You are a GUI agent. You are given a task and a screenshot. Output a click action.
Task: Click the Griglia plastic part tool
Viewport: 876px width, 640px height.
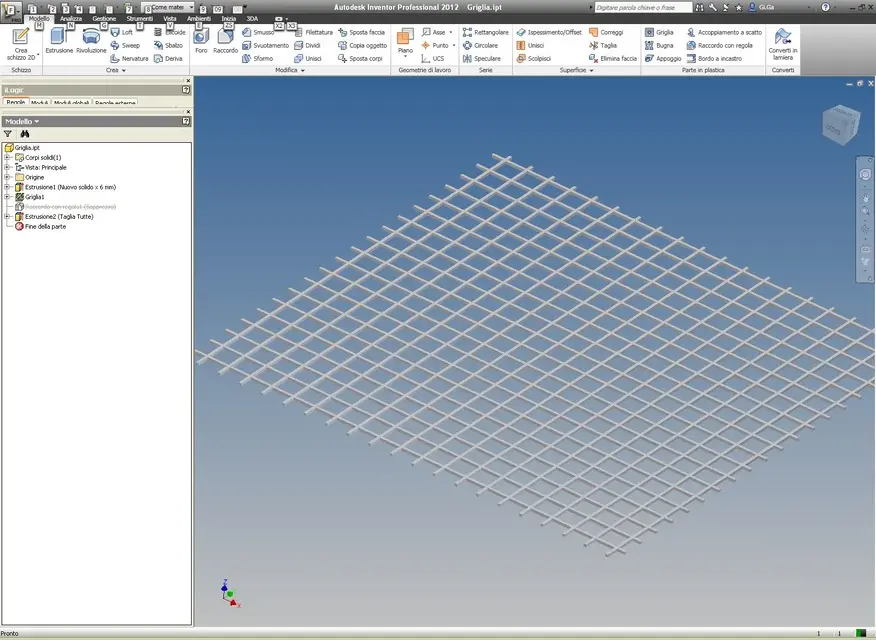pyautogui.click(x=659, y=32)
